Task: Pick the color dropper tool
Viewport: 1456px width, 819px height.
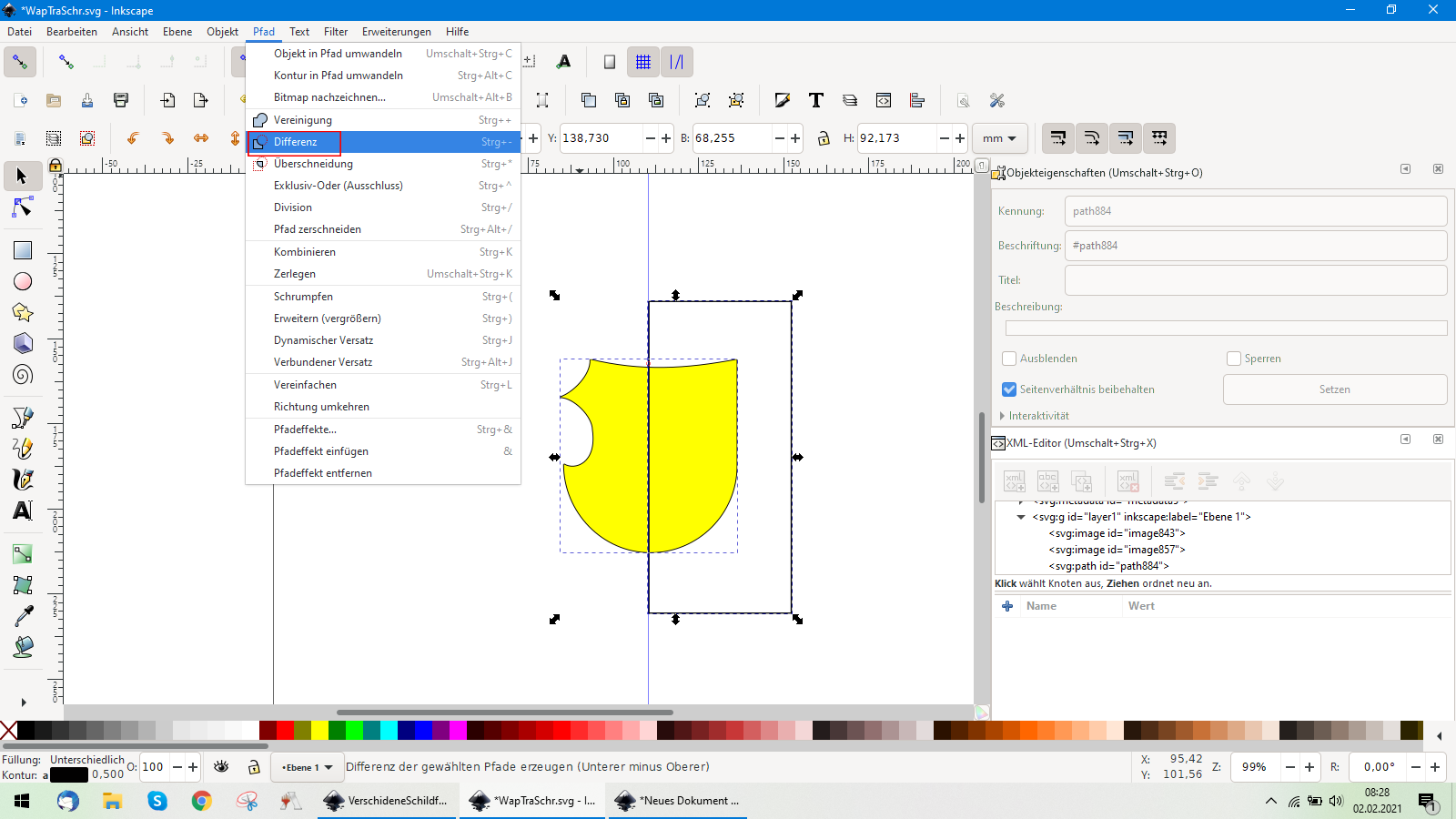Action: pos(22,616)
